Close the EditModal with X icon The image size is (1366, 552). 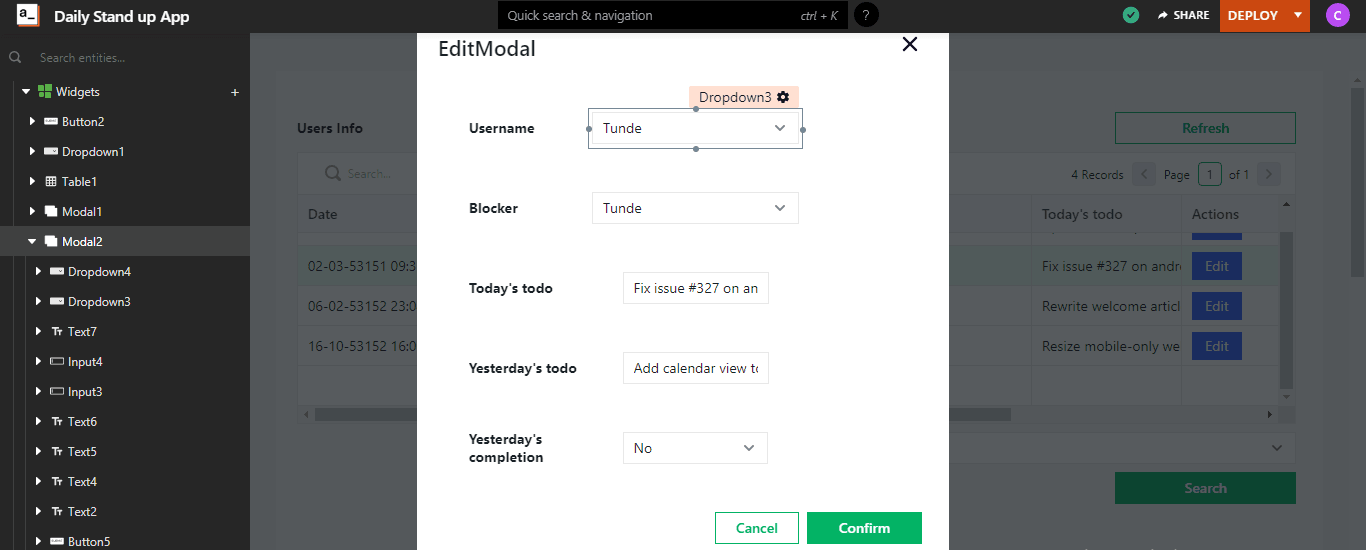[x=909, y=44]
